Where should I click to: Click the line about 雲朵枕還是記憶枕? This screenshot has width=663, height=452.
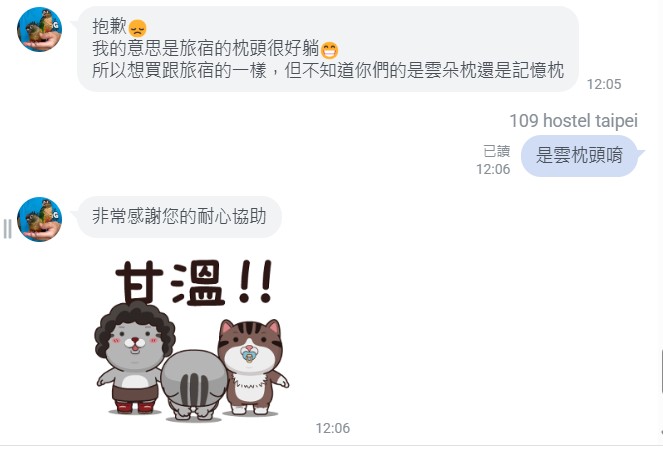[328, 70]
